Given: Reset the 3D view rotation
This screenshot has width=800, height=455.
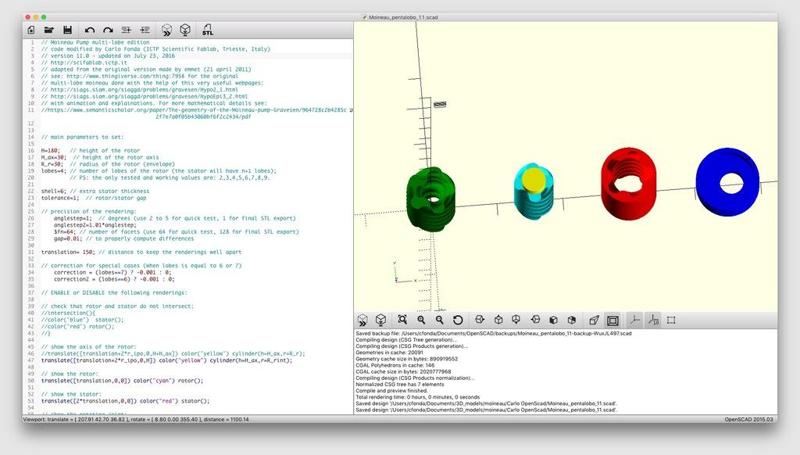Looking at the screenshot, I should (458, 320).
